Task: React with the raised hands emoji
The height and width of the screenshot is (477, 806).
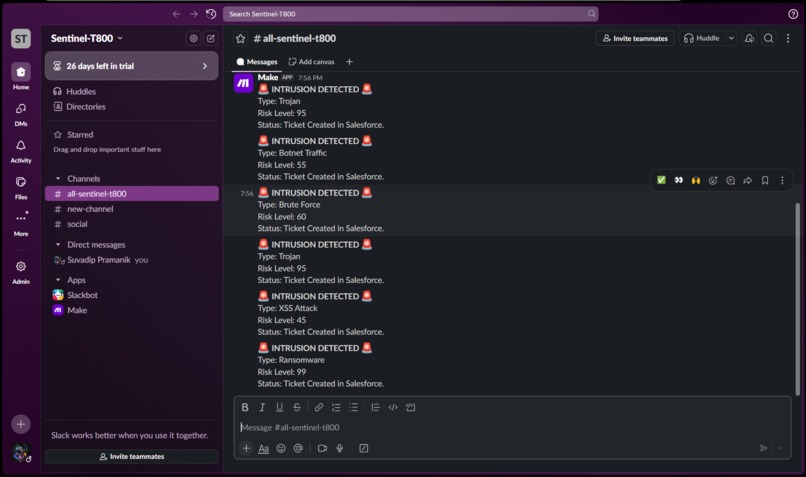Action: [695, 180]
